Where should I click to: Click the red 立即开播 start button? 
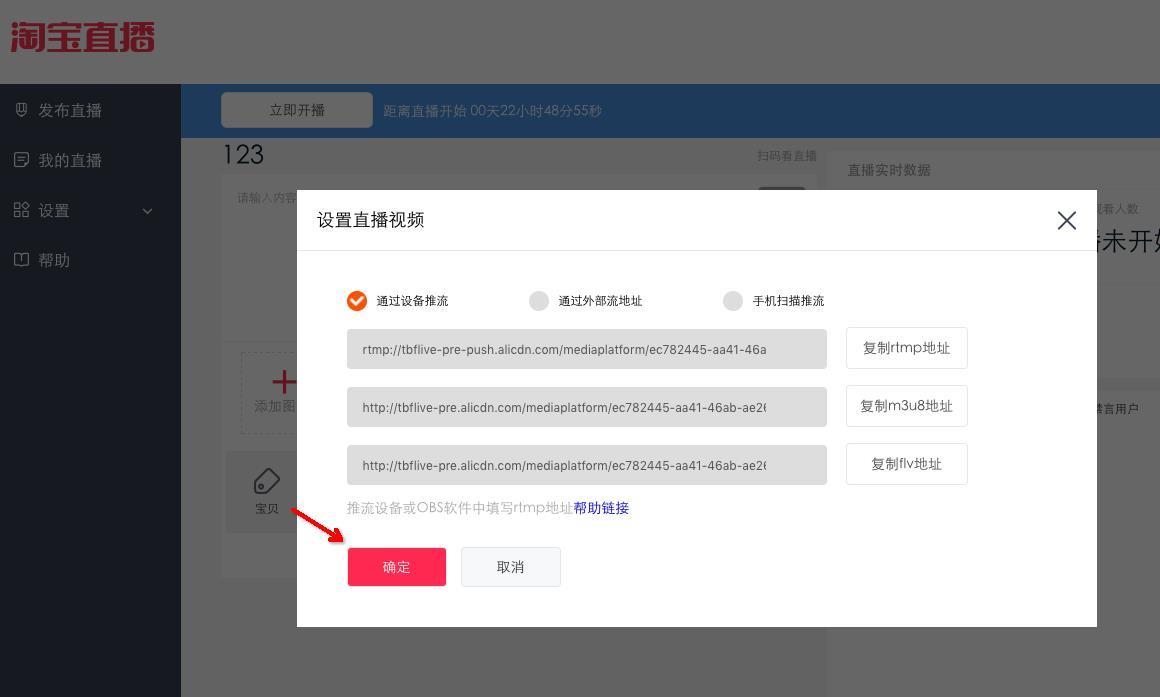(296, 110)
